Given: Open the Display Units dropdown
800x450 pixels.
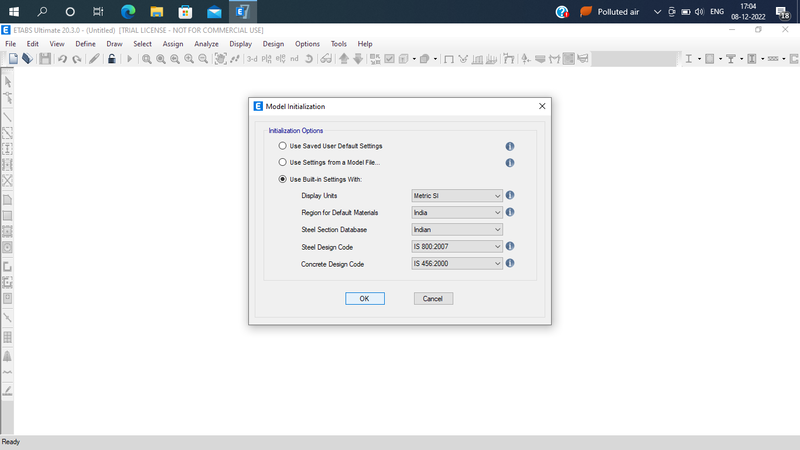Looking at the screenshot, I should point(457,195).
